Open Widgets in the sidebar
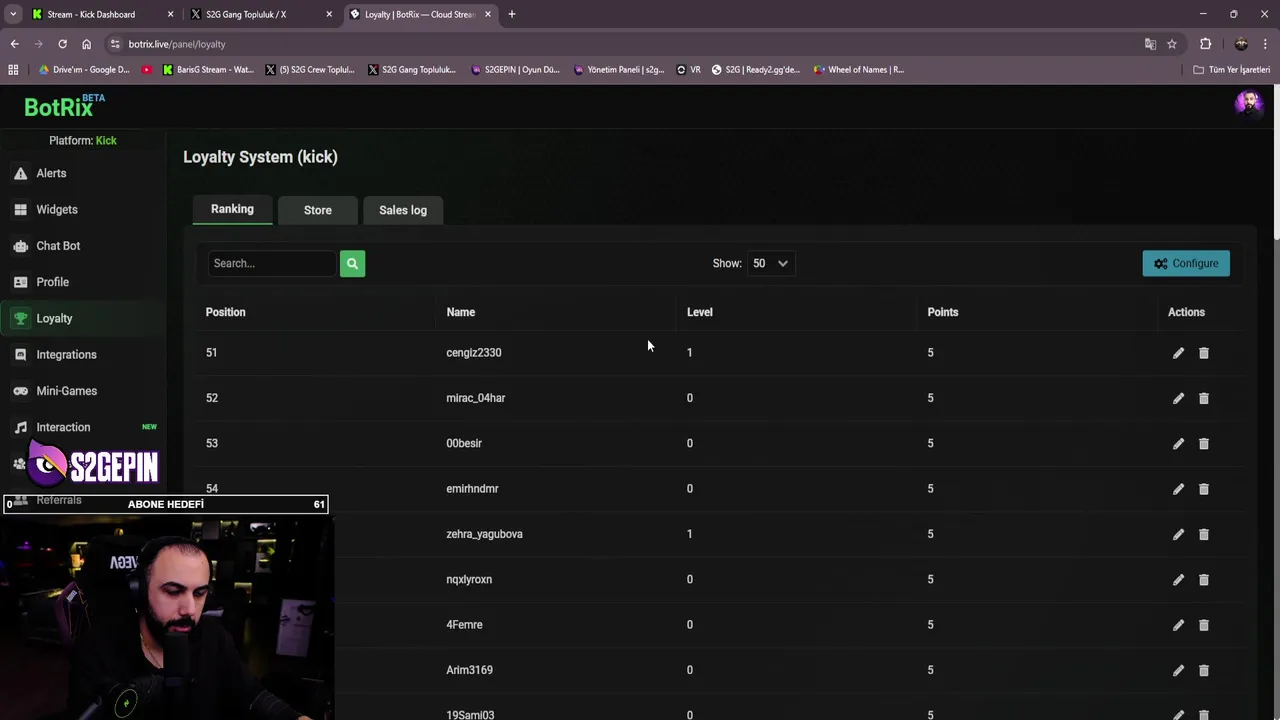This screenshot has height=720, width=1280. tap(57, 209)
